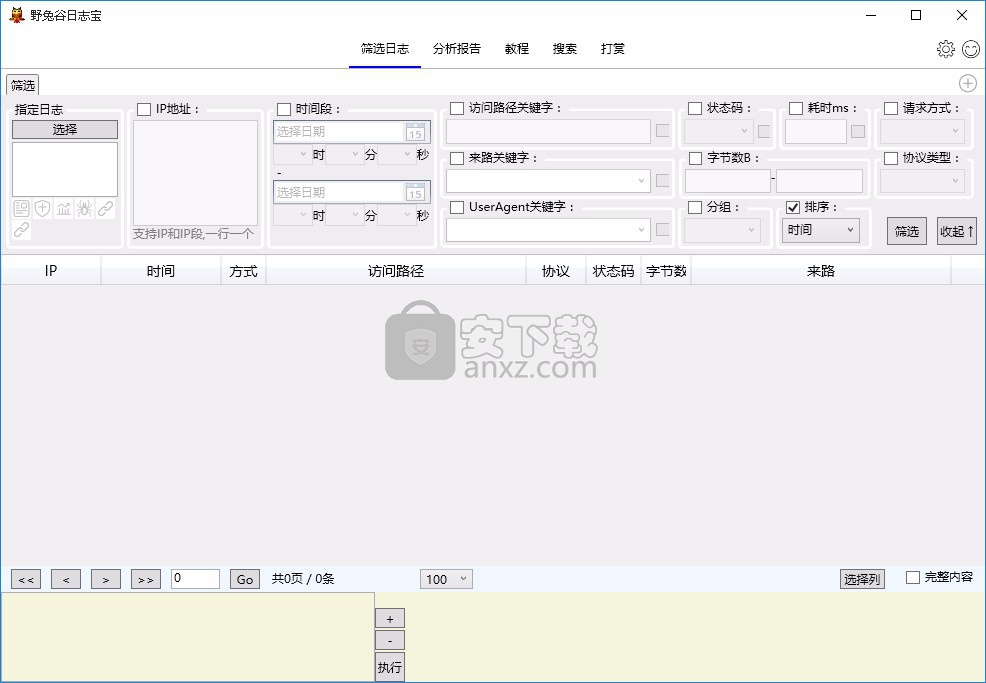Click the shield plus security icon
This screenshot has height=683, width=986.
[42, 208]
